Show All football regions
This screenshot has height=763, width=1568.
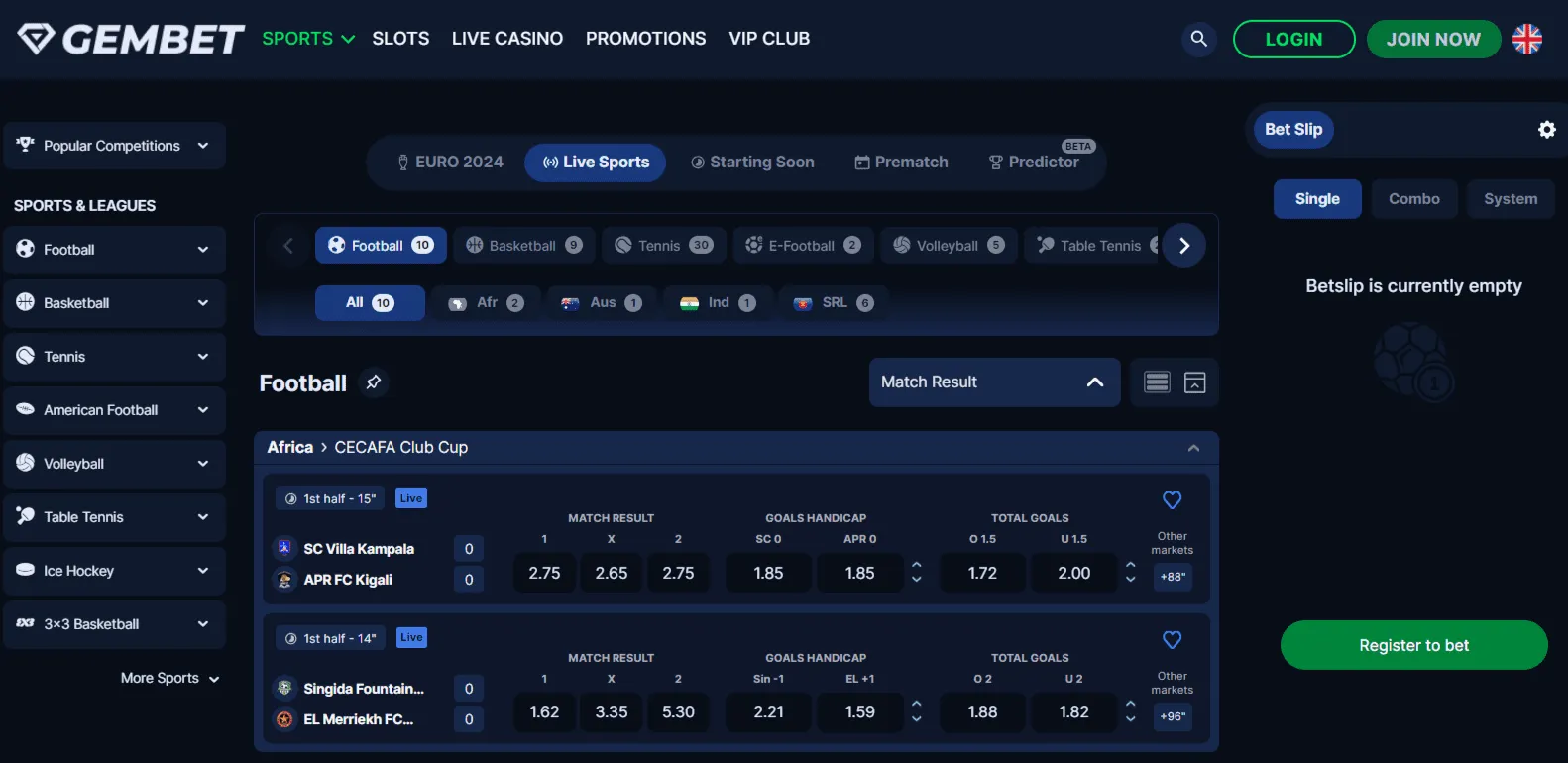370,303
